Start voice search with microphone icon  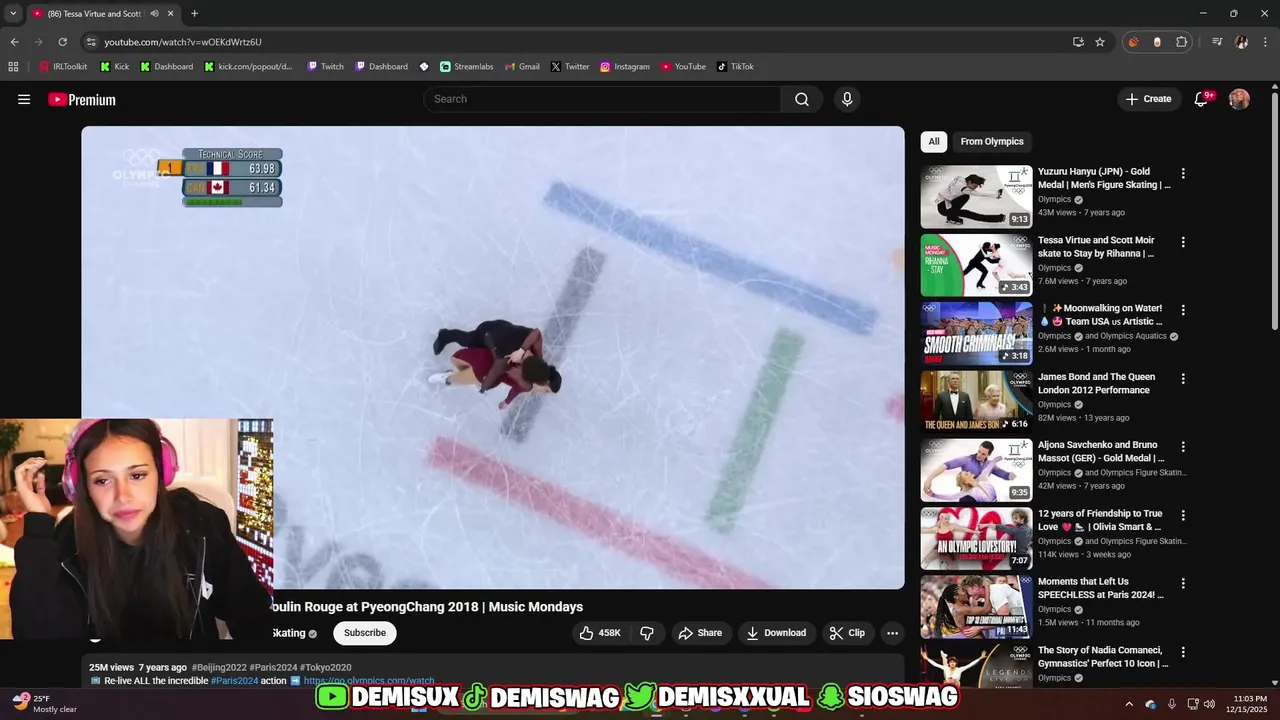tap(847, 99)
